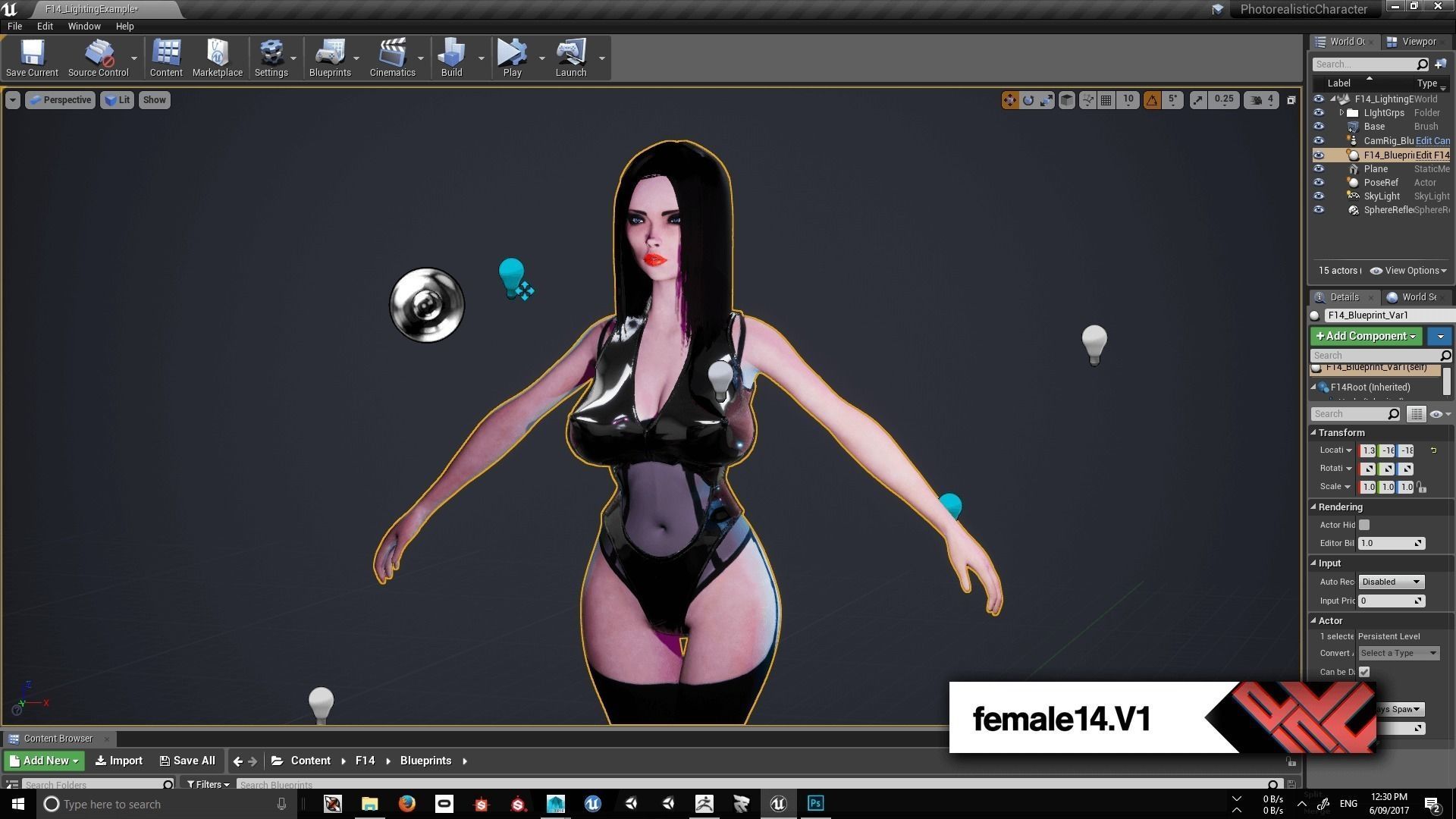Open Unreal Engine taskbar icon
Screen dimensions: 1456x819
[778, 804]
